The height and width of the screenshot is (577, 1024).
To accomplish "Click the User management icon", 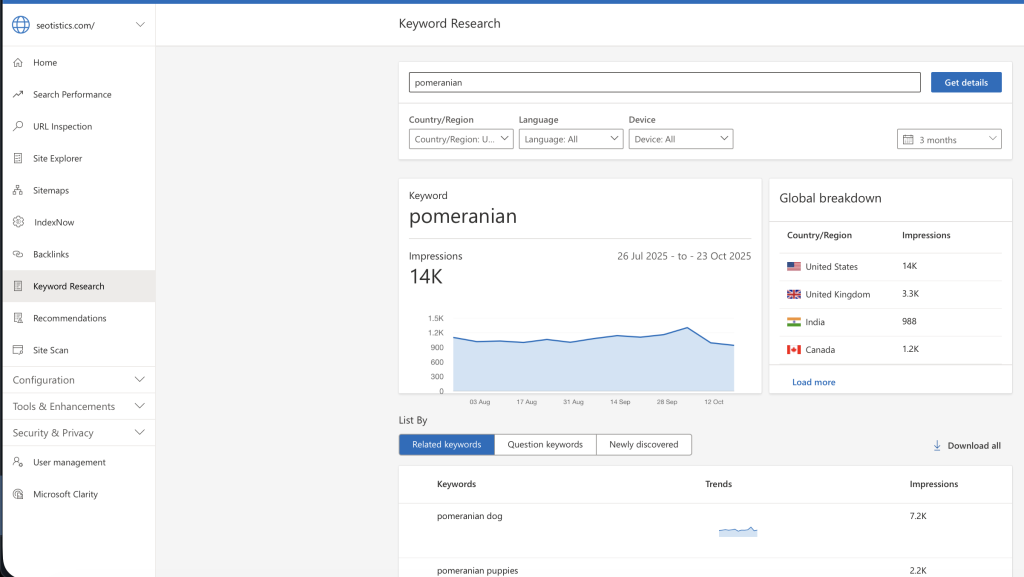I will tap(18, 462).
